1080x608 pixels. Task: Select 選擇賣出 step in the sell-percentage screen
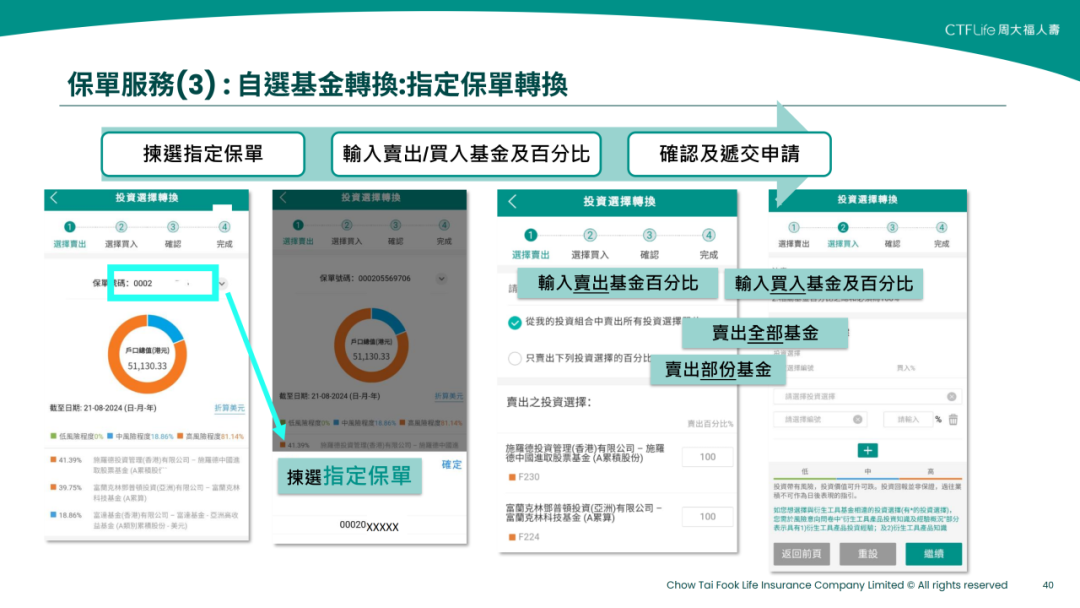[530, 255]
